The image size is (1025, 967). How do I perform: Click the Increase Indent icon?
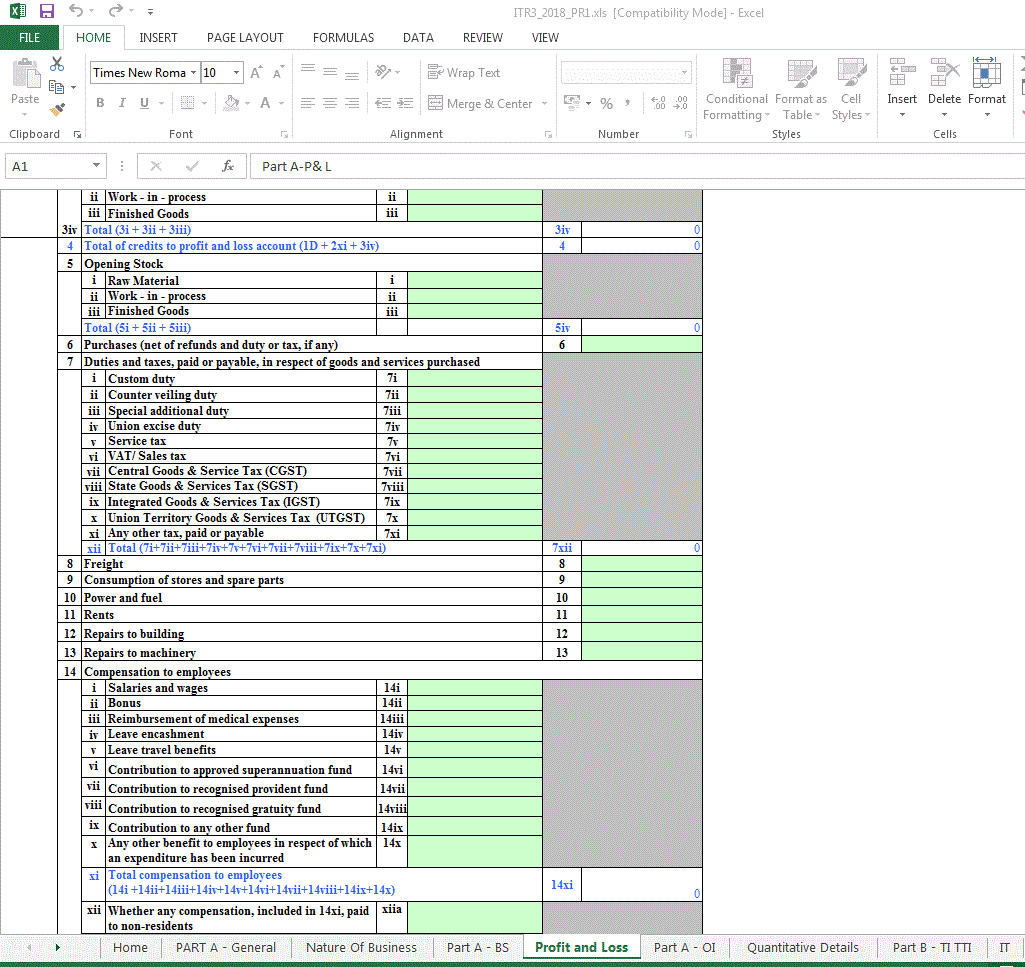click(405, 103)
